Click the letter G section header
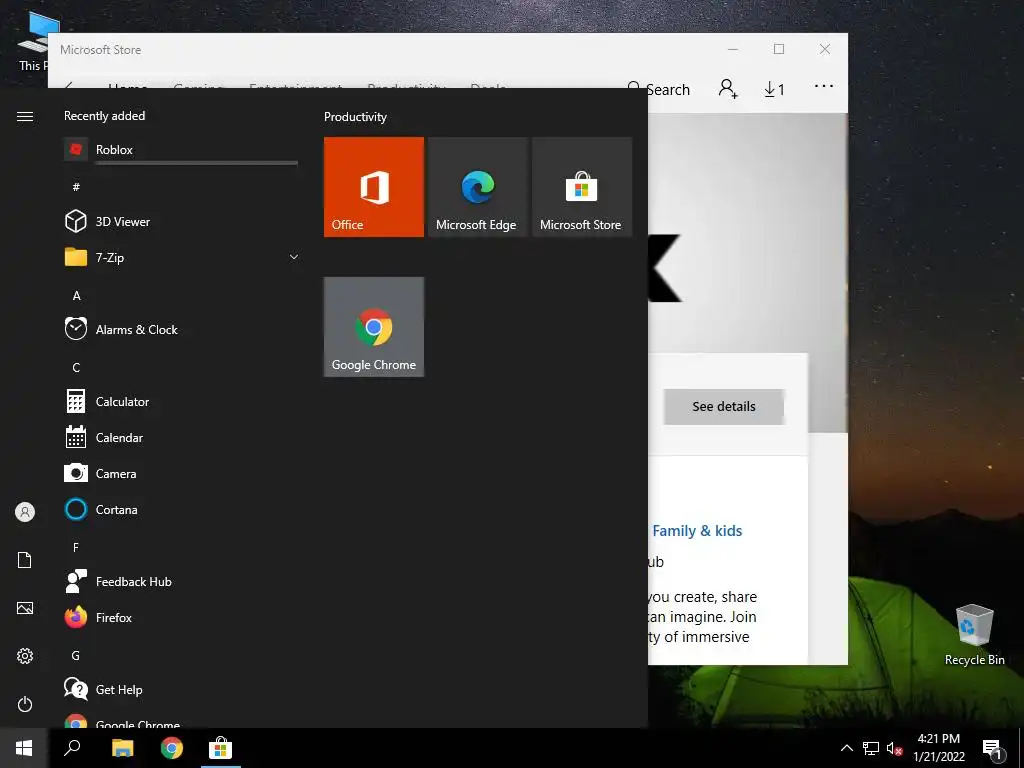 [x=76, y=656]
